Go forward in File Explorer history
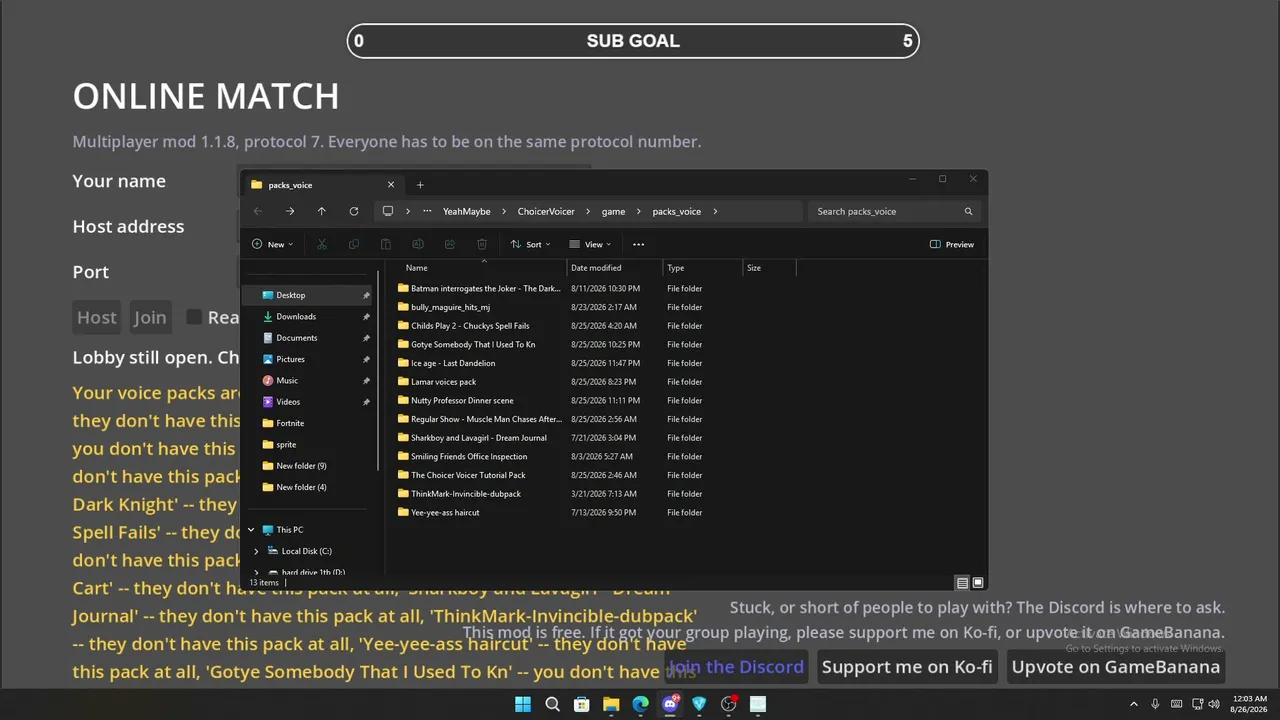Screen dimensions: 1280x720 point(290,211)
